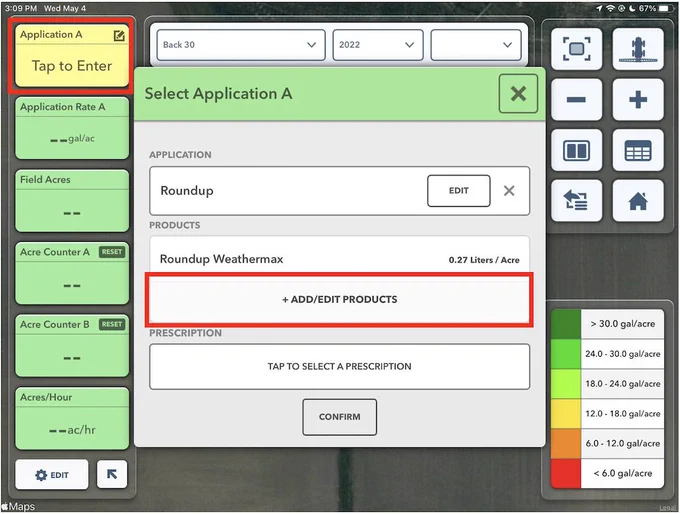The image size is (680, 514).
Task: Tap the gear EDIT button for the tile panel
Action: click(x=52, y=475)
